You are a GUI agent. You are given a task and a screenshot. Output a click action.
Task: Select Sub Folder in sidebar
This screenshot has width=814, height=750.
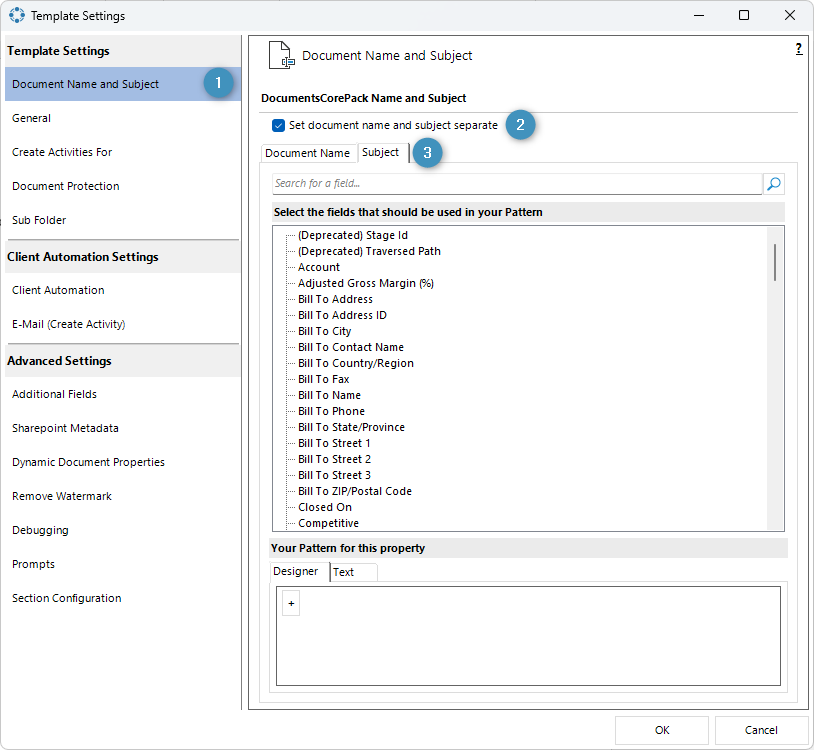[123, 220]
